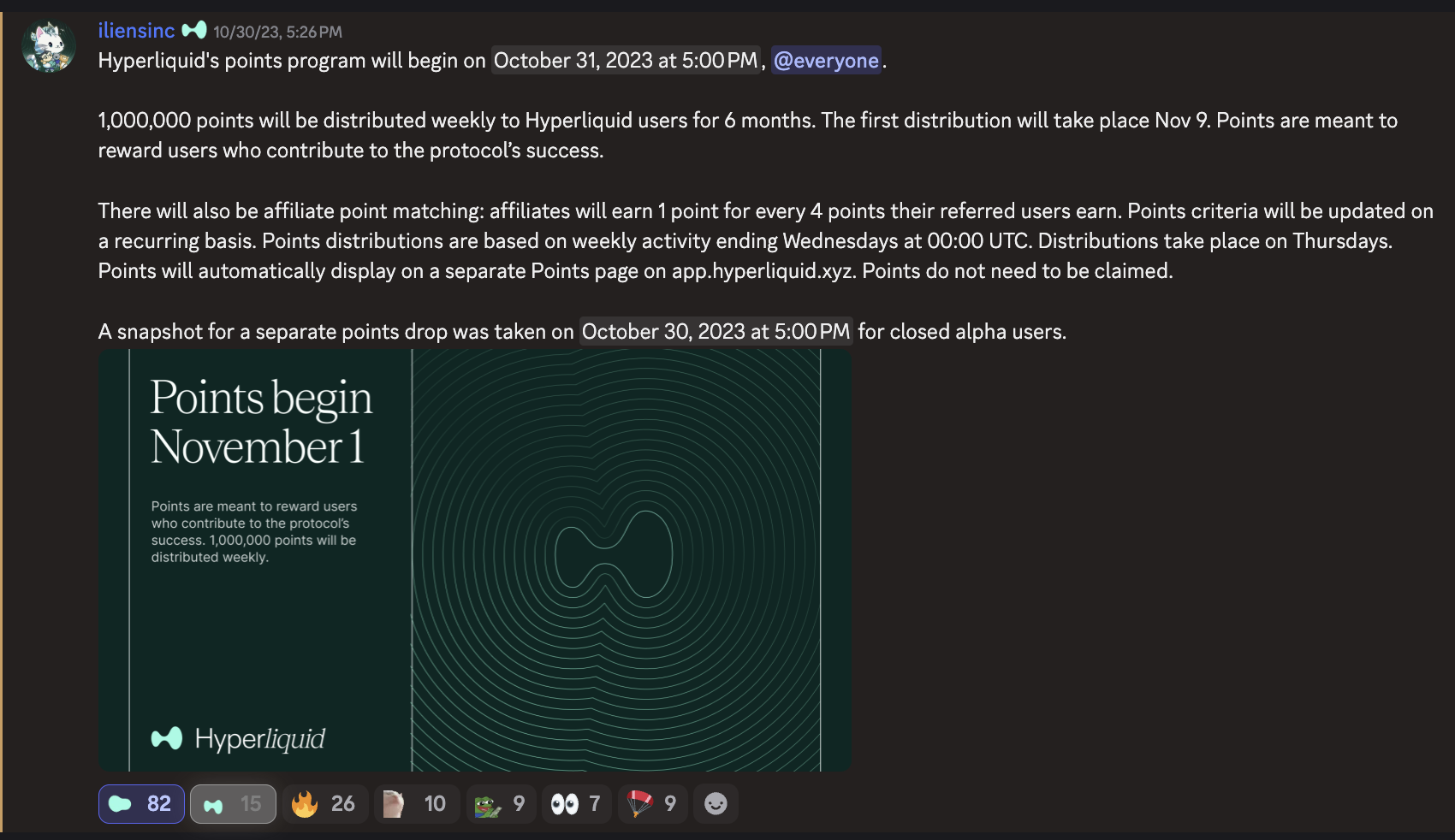
Task: Toggle the blob reaction with 82 votes
Action: [141, 804]
